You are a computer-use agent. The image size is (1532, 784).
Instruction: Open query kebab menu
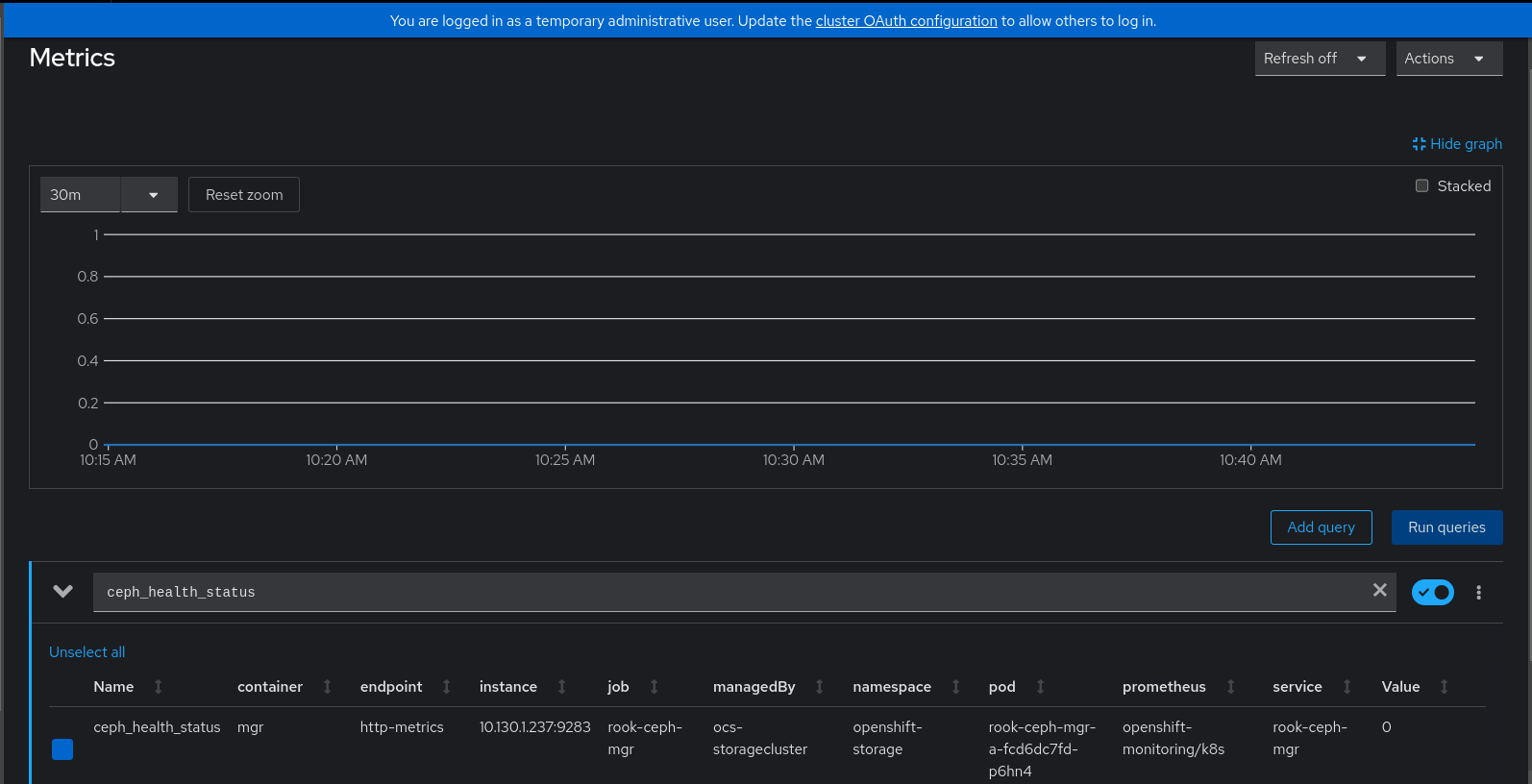(1478, 593)
